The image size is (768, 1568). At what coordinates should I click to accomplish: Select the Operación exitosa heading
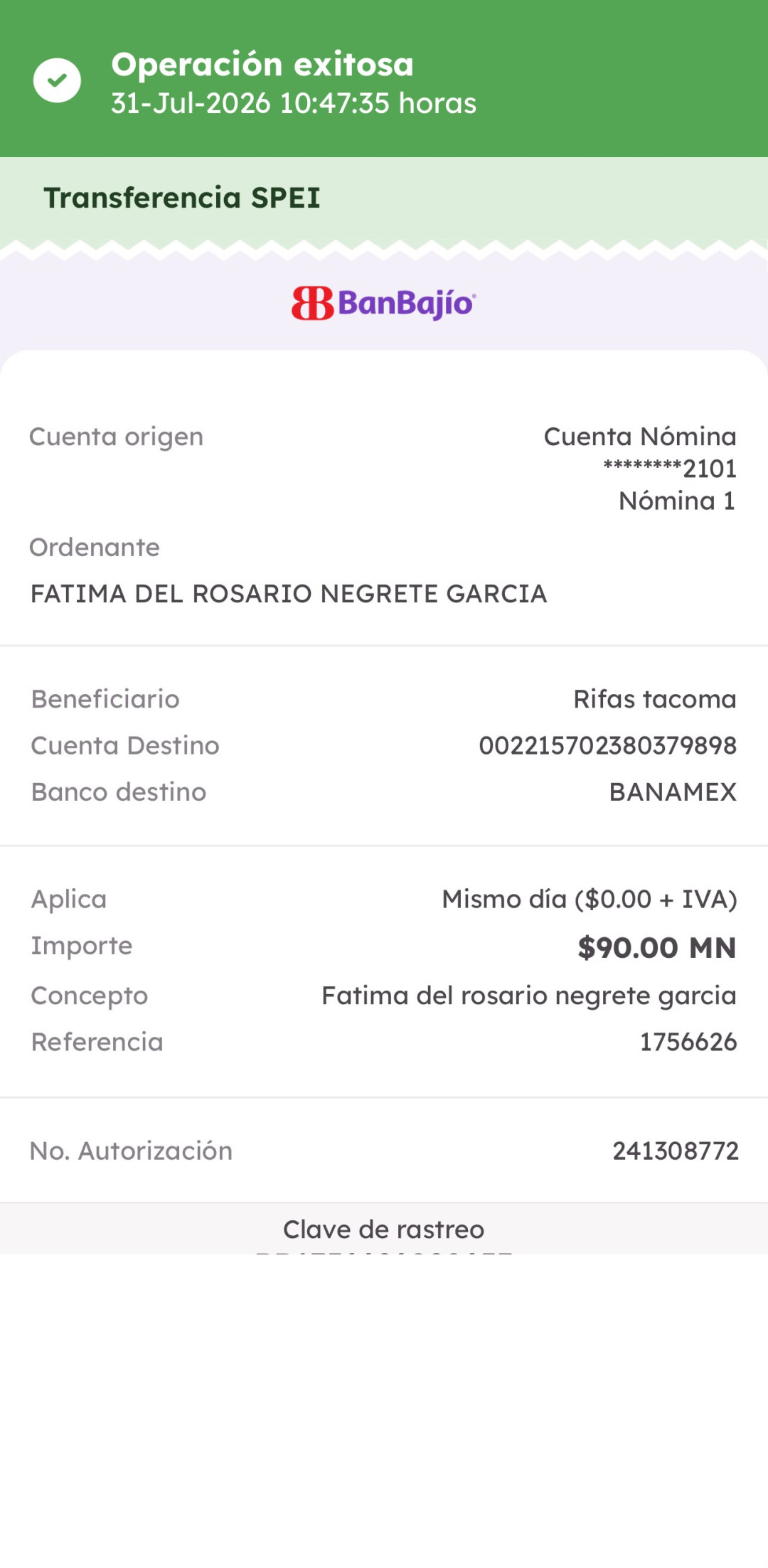coord(262,64)
